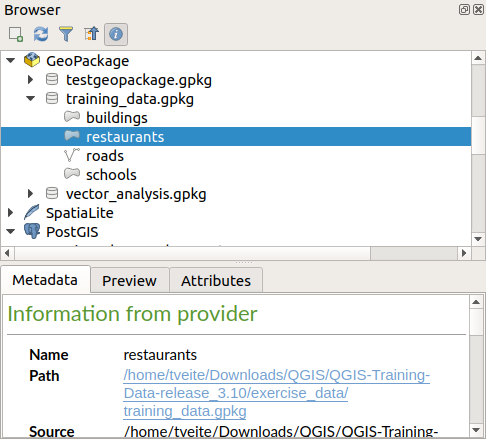Click the Add Selected Layers icon

click(x=16, y=34)
